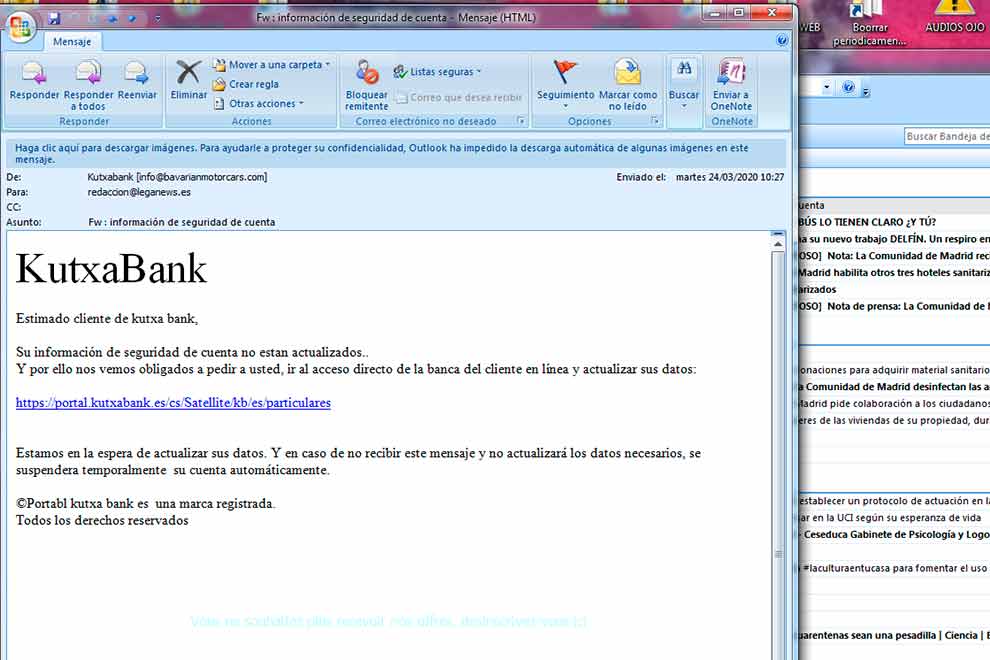The image size is (990, 660).
Task: Open the Otras acciones dropdown
Action: [x=266, y=104]
